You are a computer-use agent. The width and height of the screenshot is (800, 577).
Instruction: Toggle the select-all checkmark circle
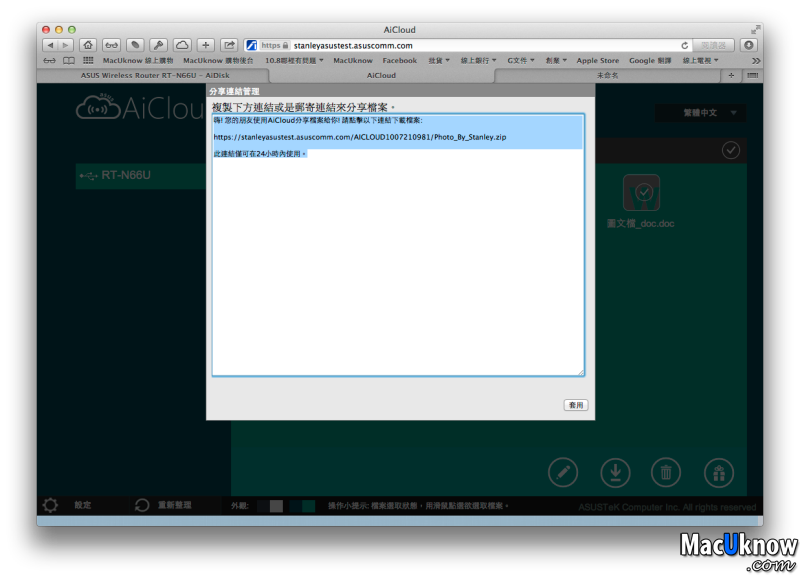tap(731, 150)
